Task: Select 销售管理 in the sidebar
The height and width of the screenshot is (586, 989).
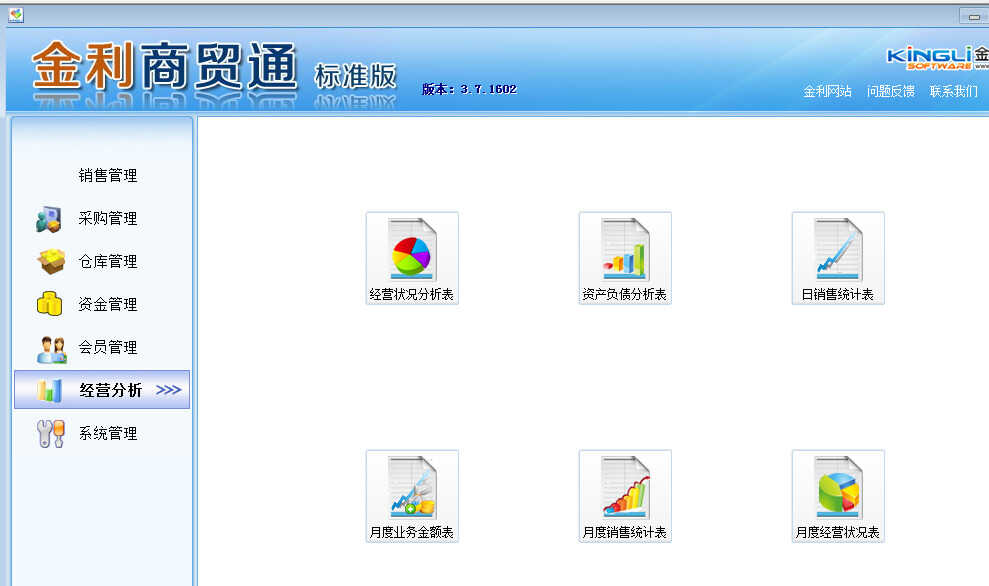Action: tap(108, 175)
